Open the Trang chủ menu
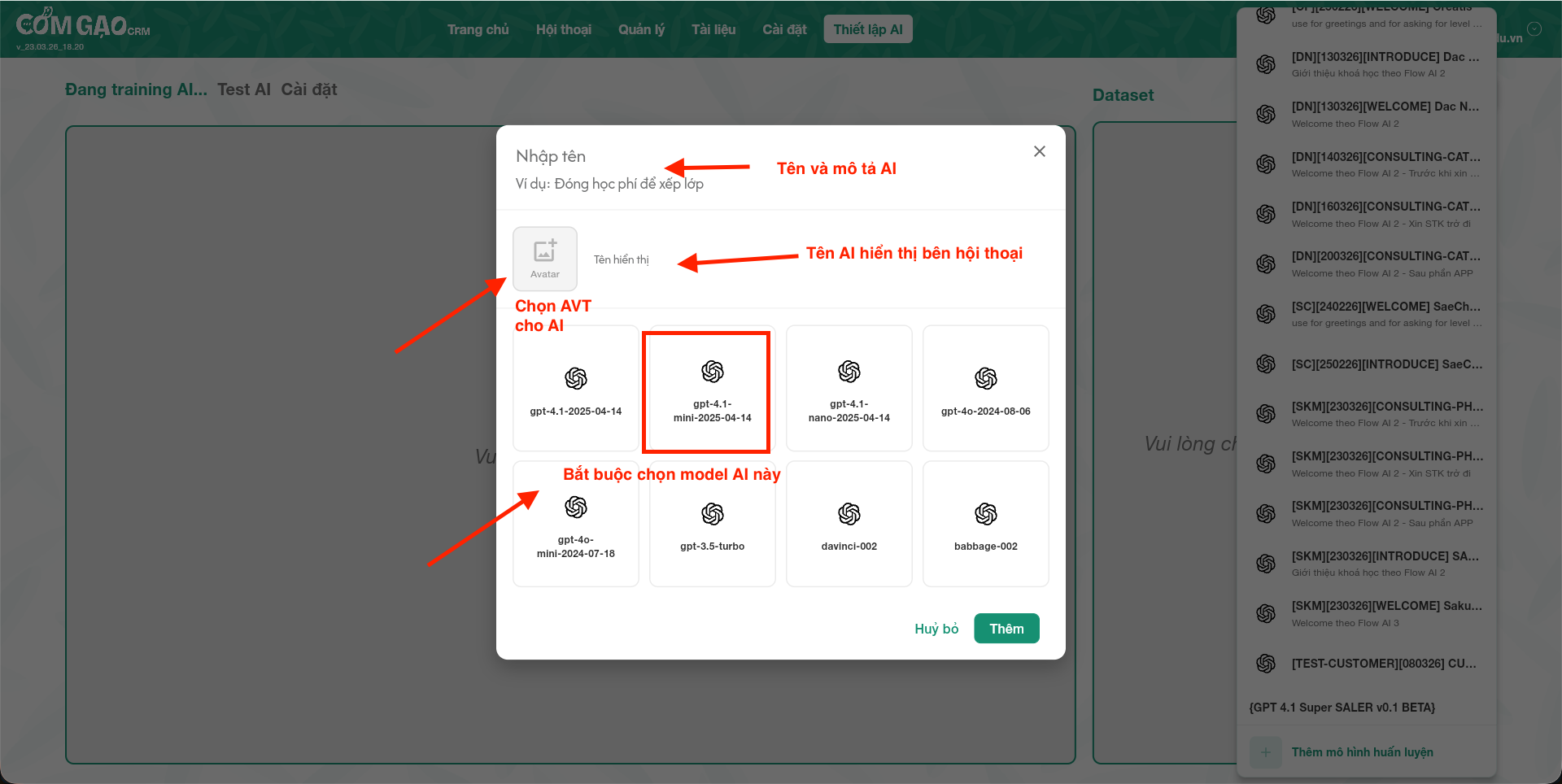 [478, 29]
